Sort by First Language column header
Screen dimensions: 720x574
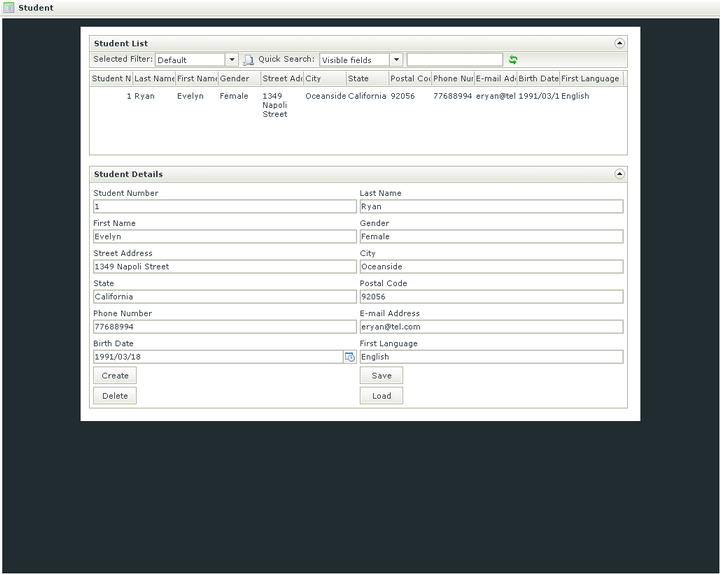591,79
